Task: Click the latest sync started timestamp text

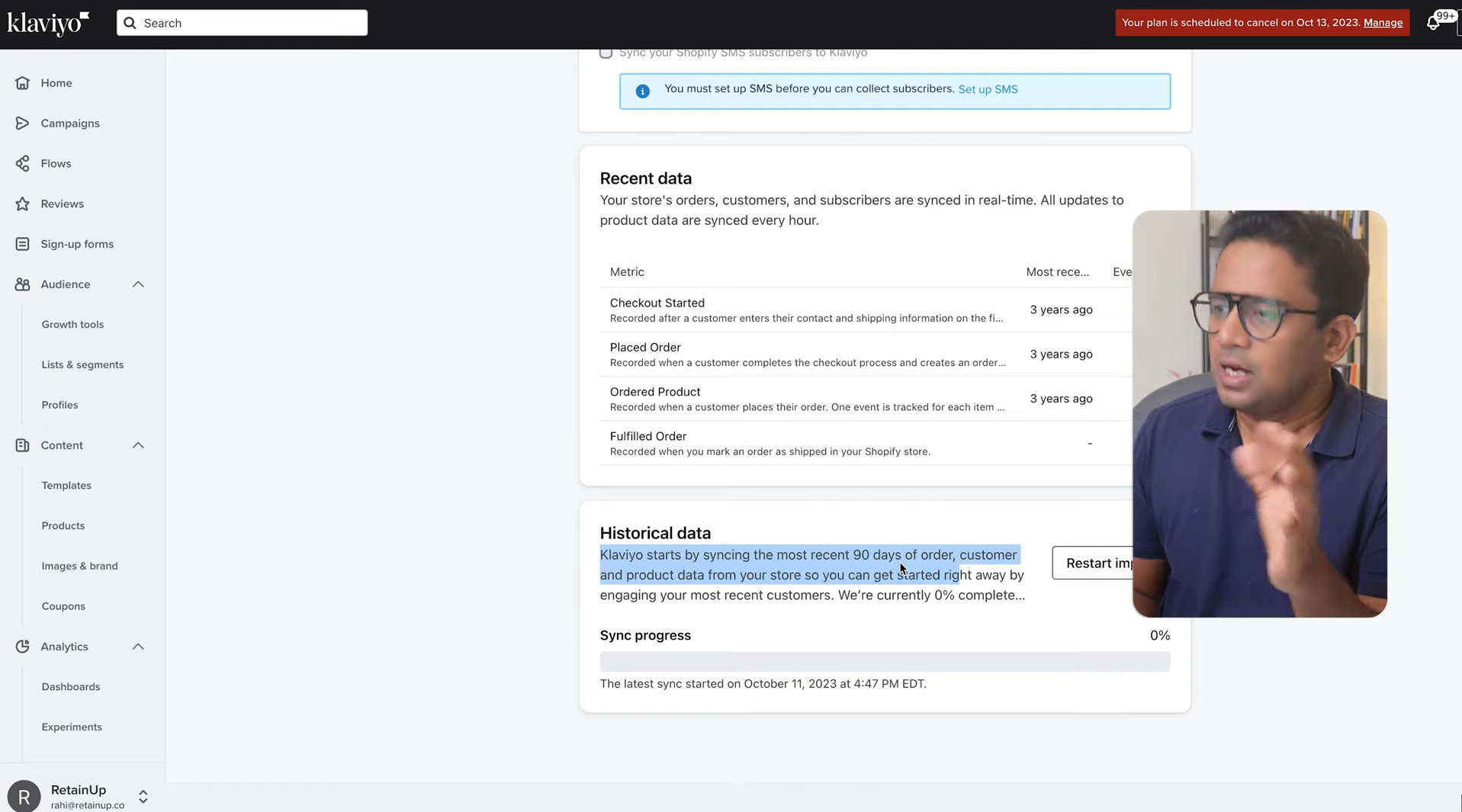Action: click(763, 684)
